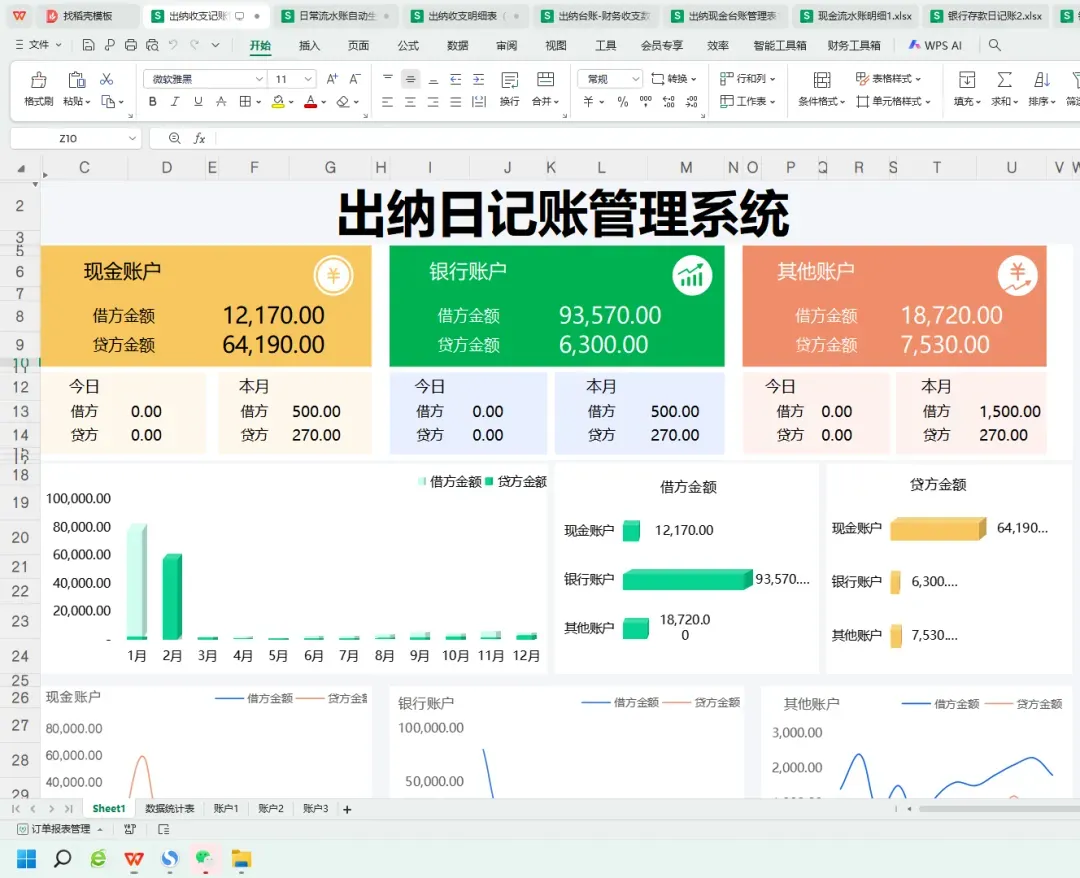Click the WPS AI button
This screenshot has height=878, width=1080.
point(935,45)
